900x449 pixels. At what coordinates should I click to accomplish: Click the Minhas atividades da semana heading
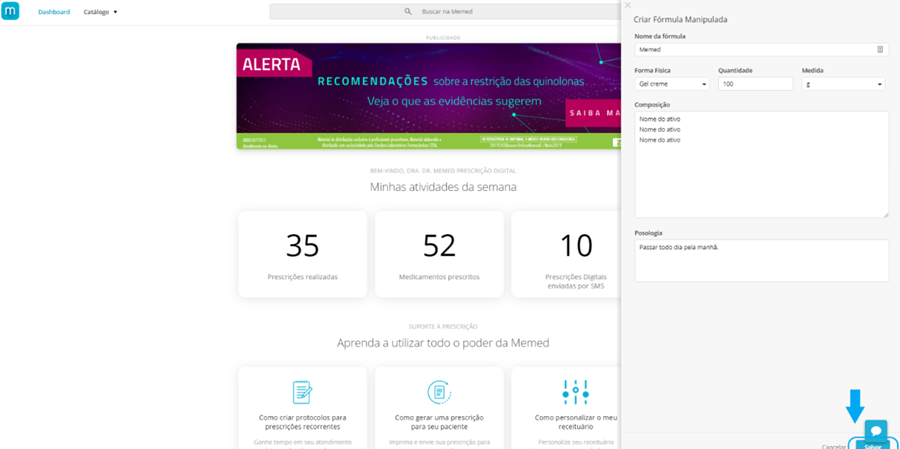[x=443, y=187]
